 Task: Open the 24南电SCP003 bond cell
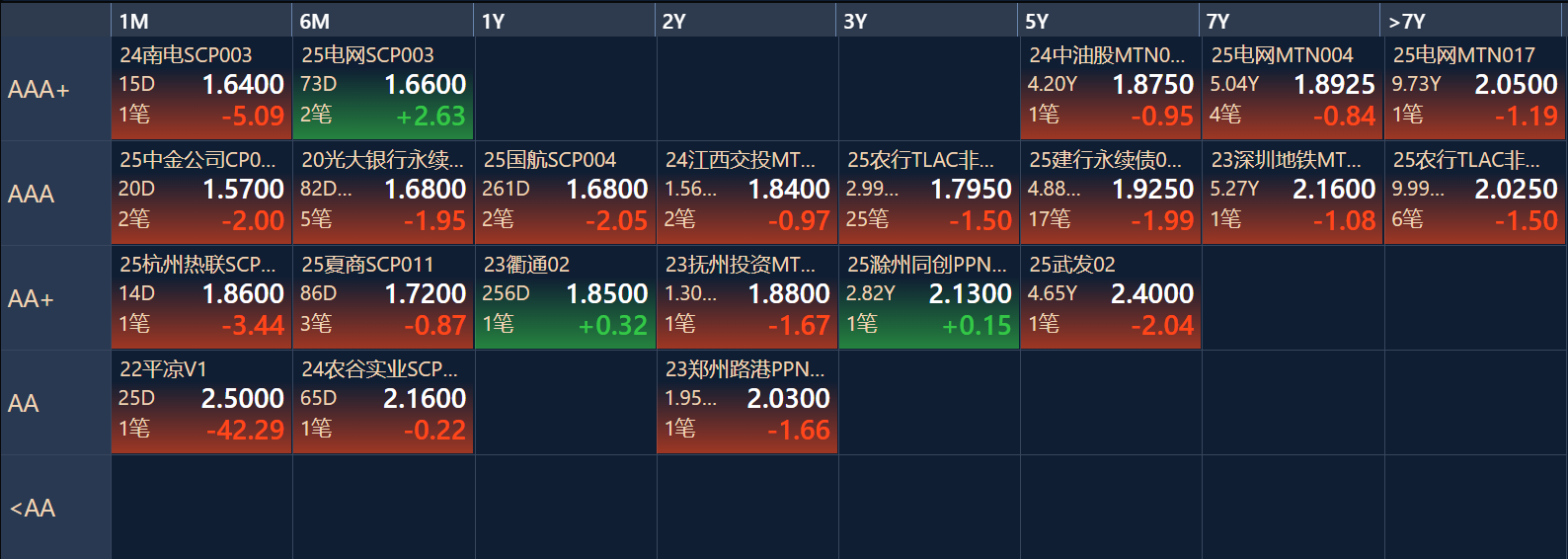(201, 89)
